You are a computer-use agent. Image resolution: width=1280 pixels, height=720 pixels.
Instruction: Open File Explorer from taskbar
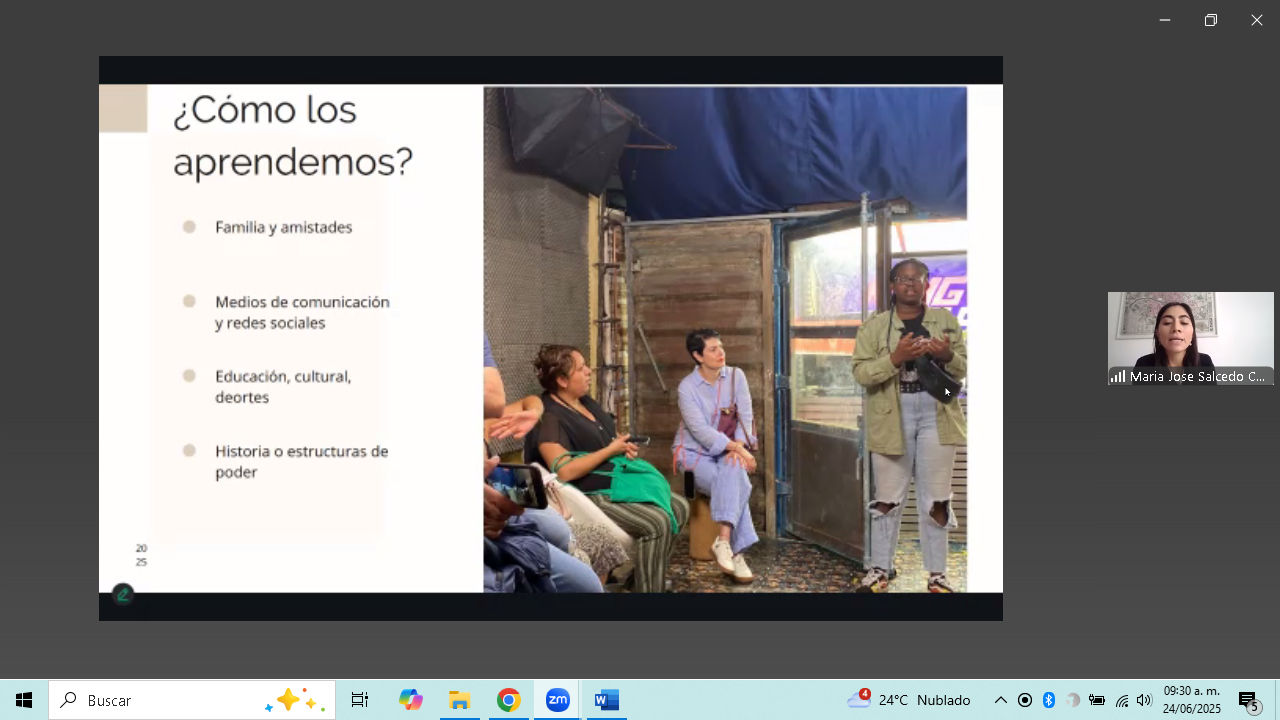(459, 700)
